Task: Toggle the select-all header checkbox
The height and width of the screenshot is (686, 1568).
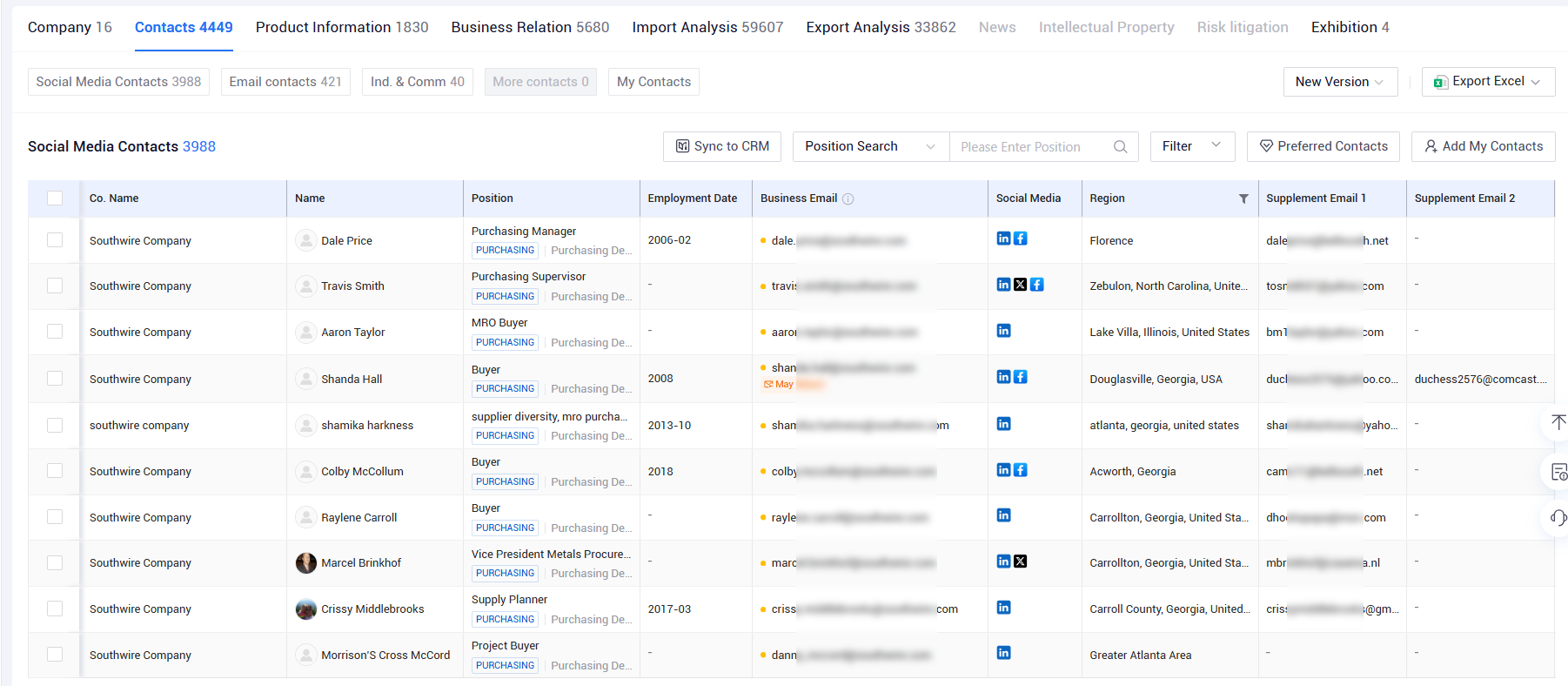Action: pos(55,198)
